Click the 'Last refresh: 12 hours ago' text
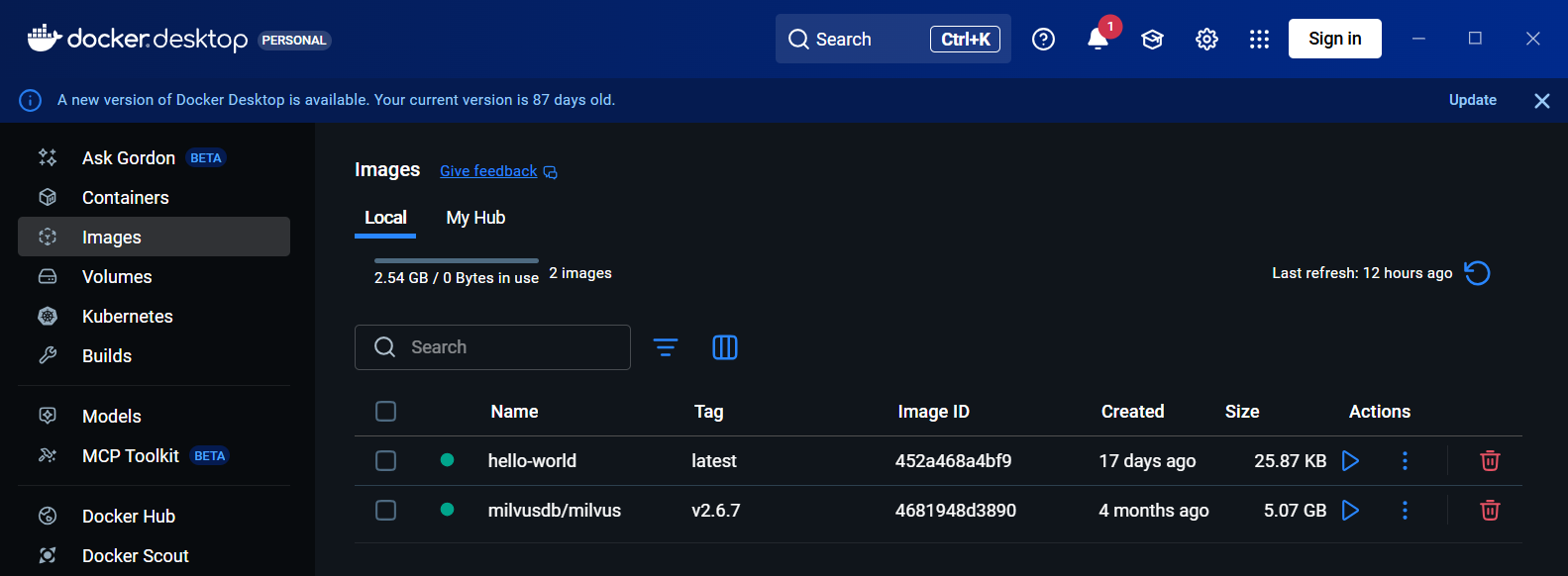1568x576 pixels. coord(1362,273)
